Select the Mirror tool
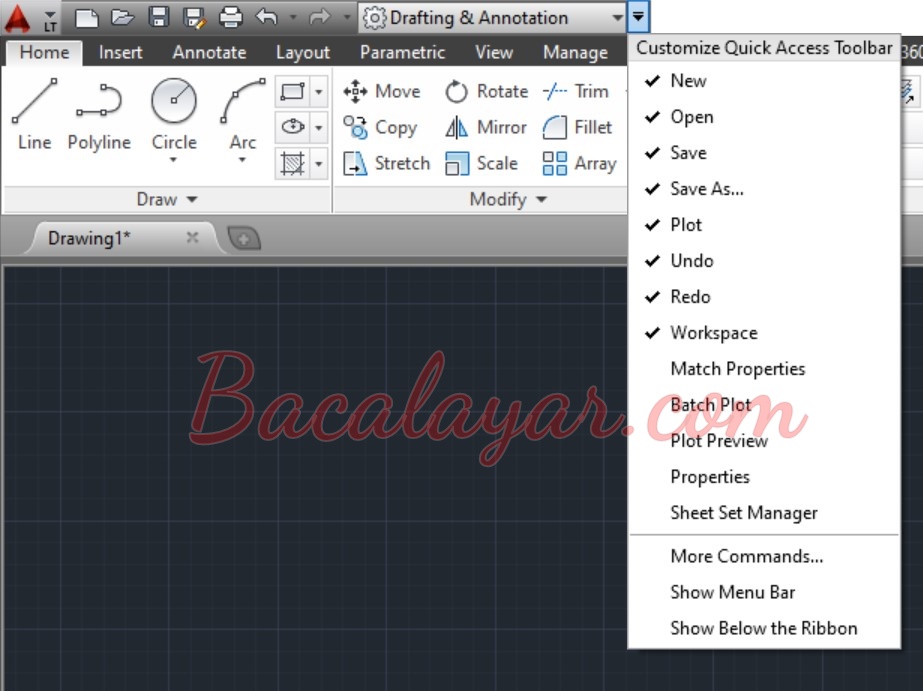 (486, 128)
